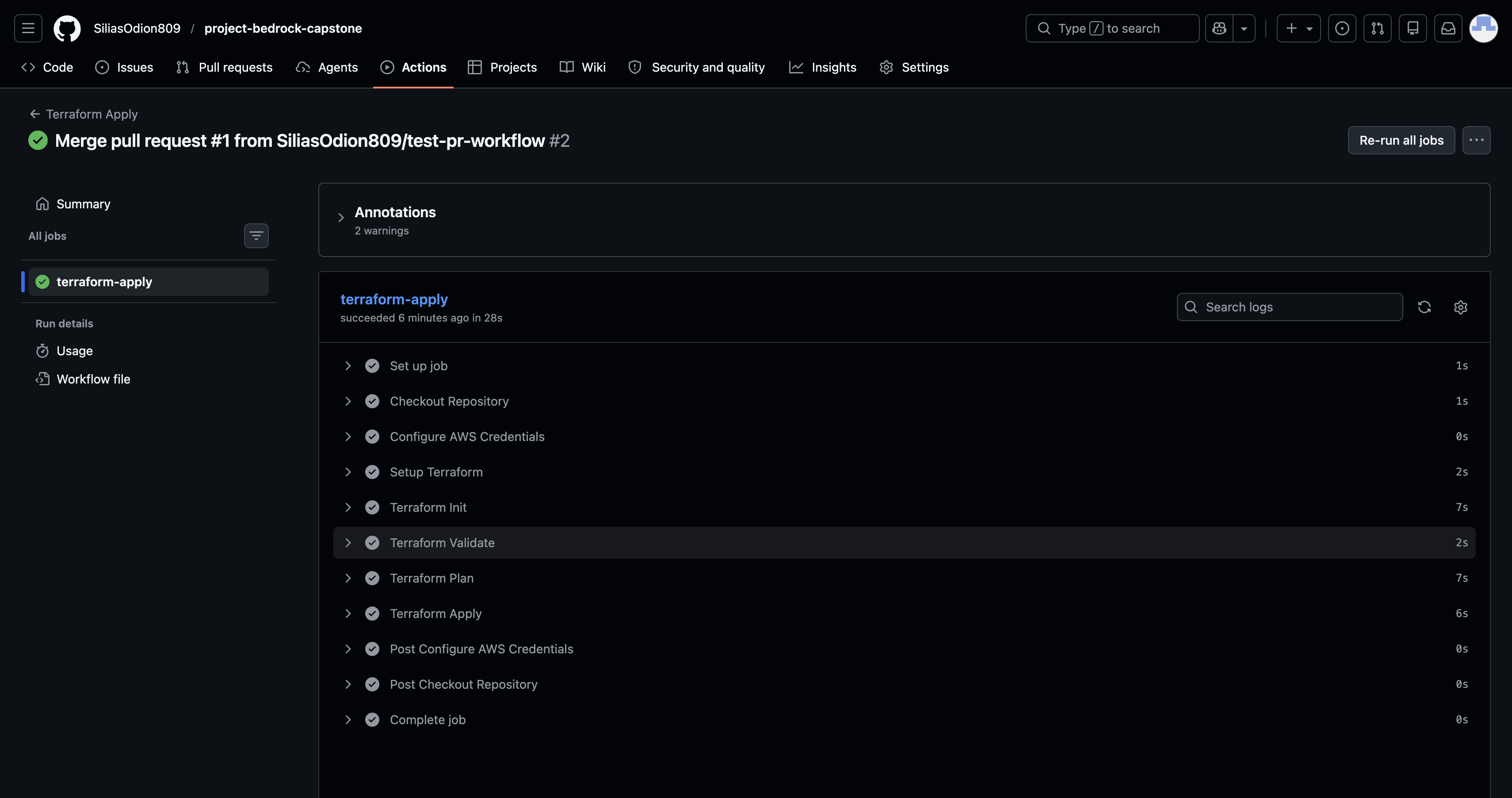
Task: Click green success icon beside run title
Action: (x=38, y=140)
